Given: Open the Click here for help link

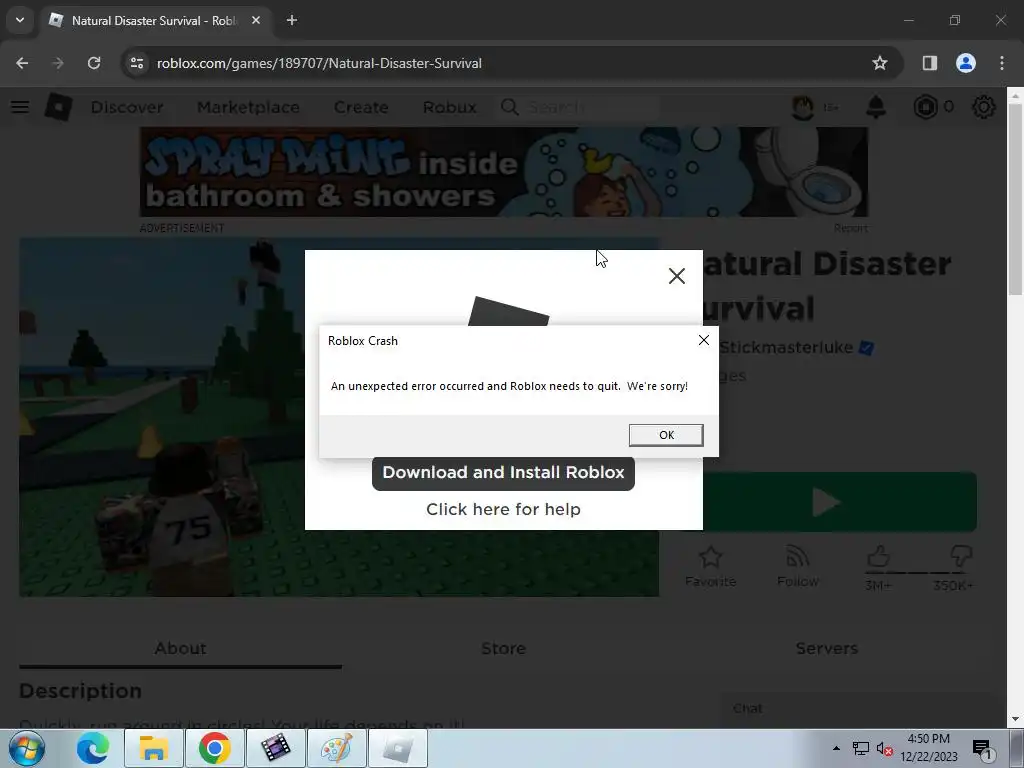Looking at the screenshot, I should [503, 509].
